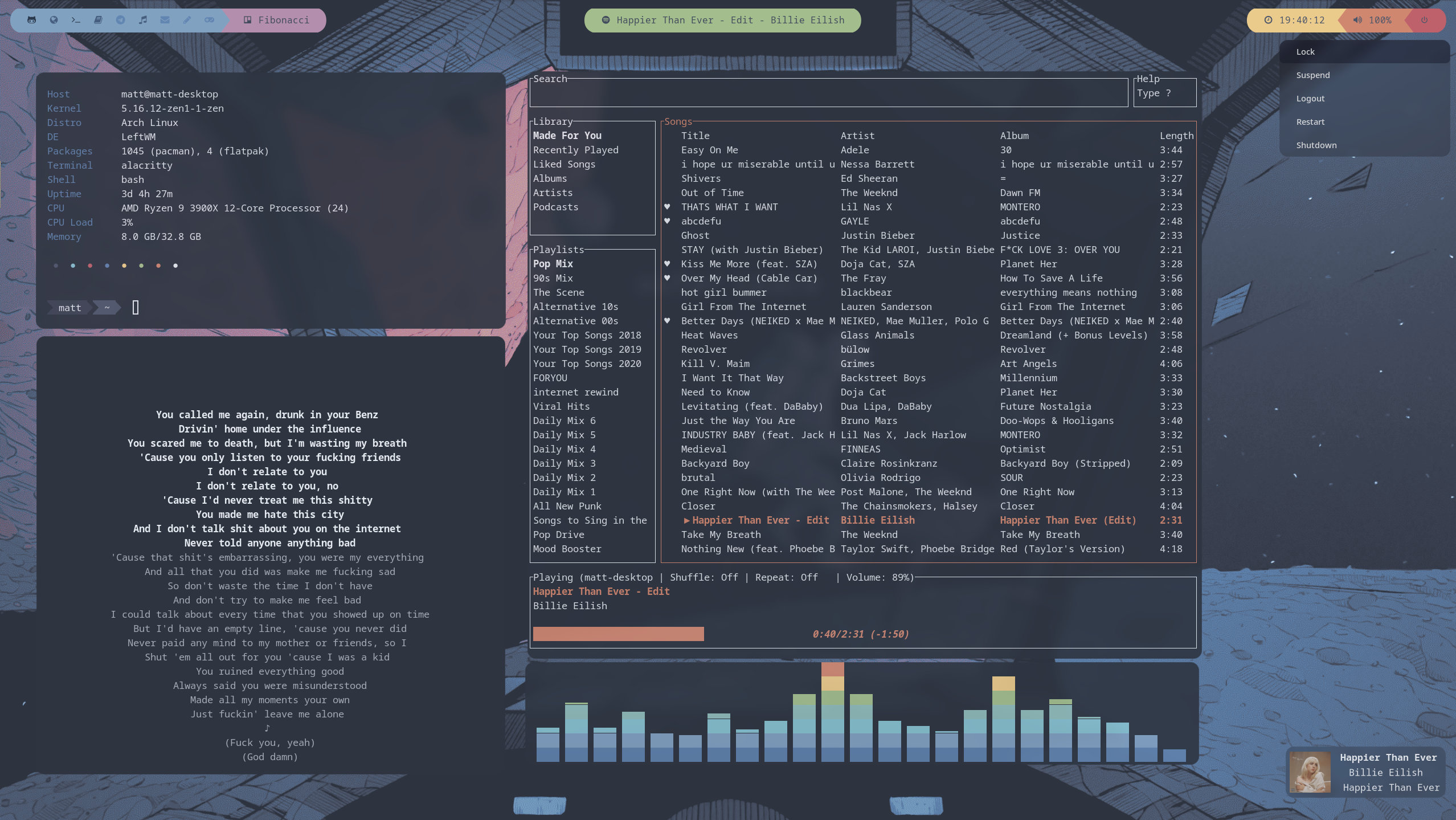Click the clock icon in top bar
The height and width of the screenshot is (820, 1456).
tap(1269, 19)
